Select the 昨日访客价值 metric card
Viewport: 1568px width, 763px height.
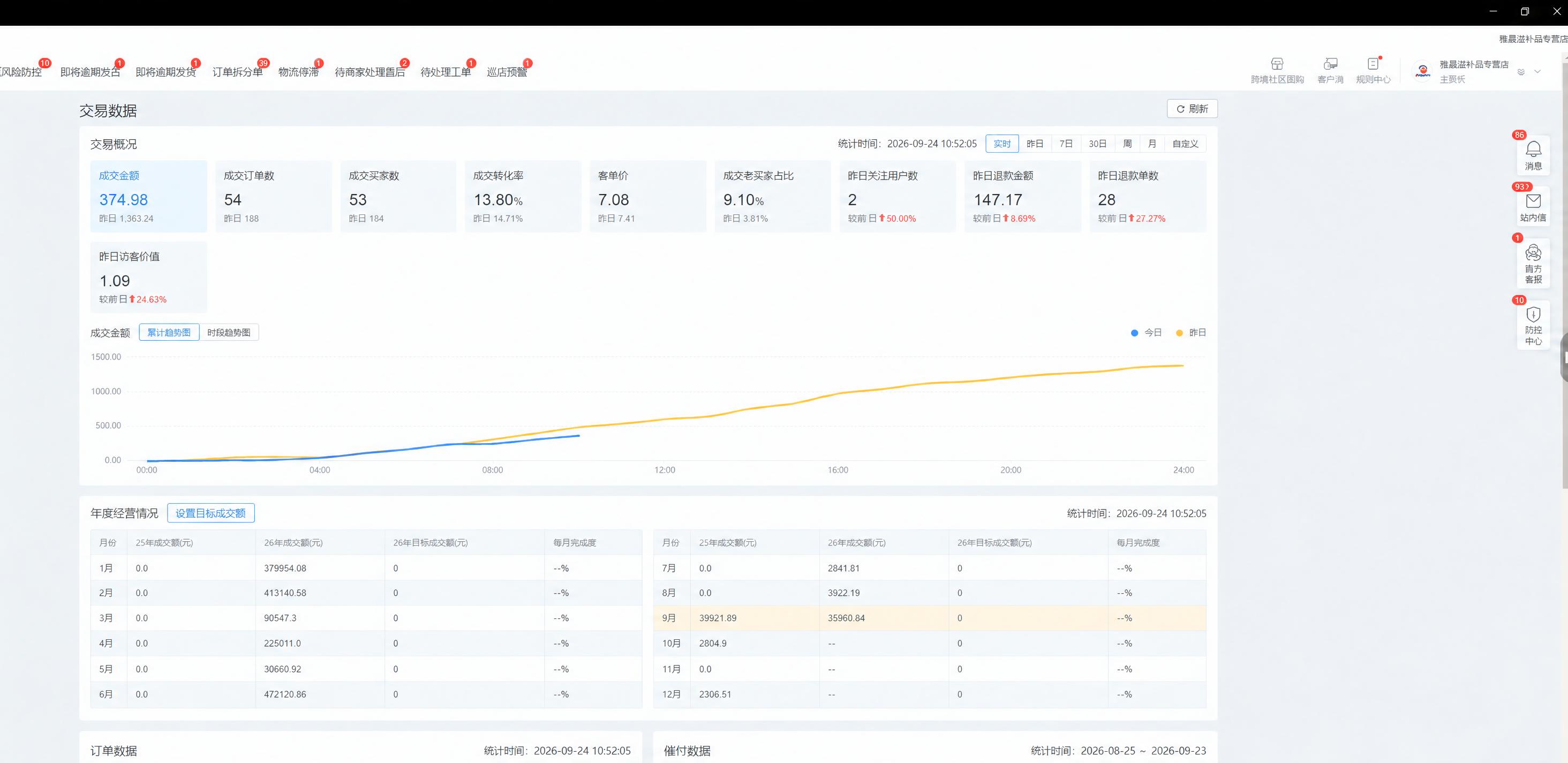click(x=148, y=277)
